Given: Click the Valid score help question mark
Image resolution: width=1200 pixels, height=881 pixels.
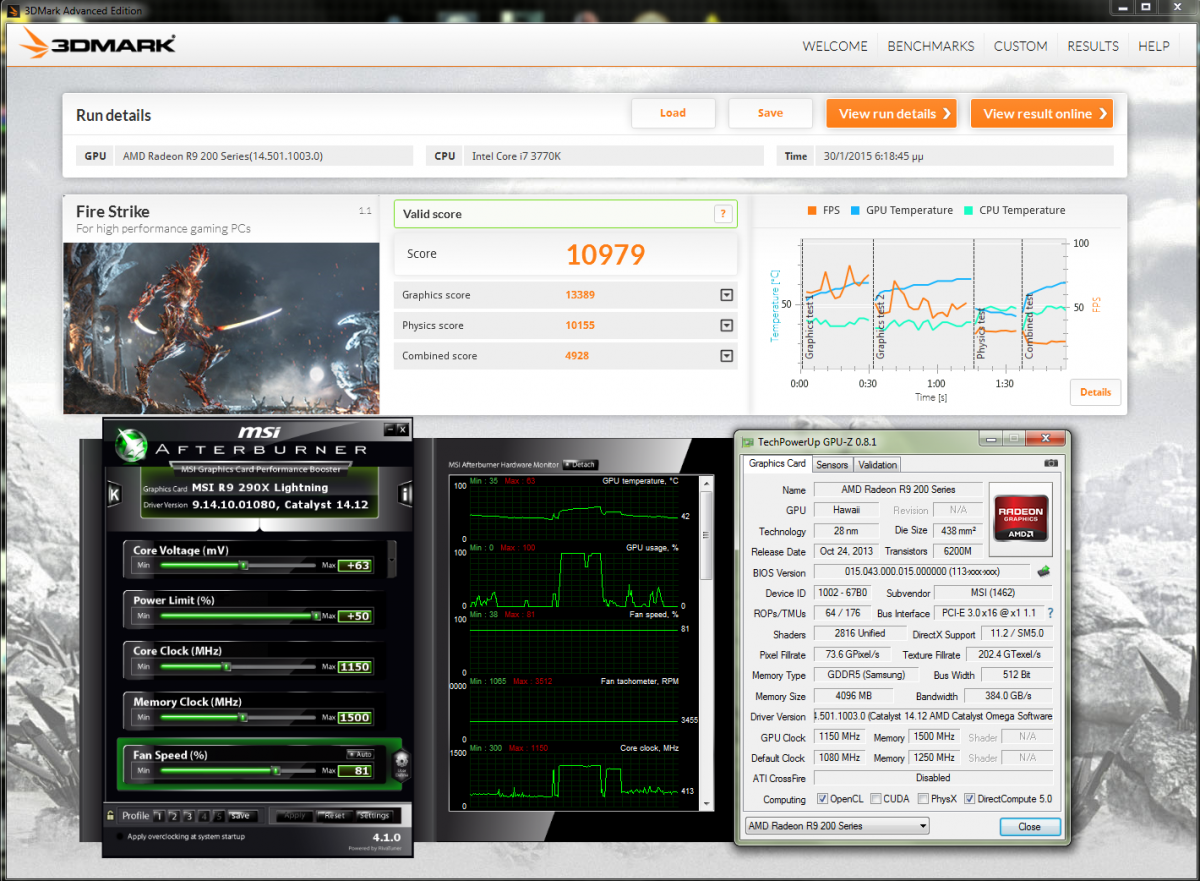Looking at the screenshot, I should click(723, 214).
